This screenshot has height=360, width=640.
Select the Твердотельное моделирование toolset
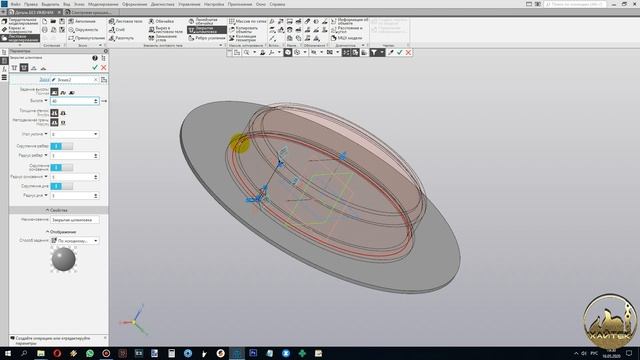20,21
